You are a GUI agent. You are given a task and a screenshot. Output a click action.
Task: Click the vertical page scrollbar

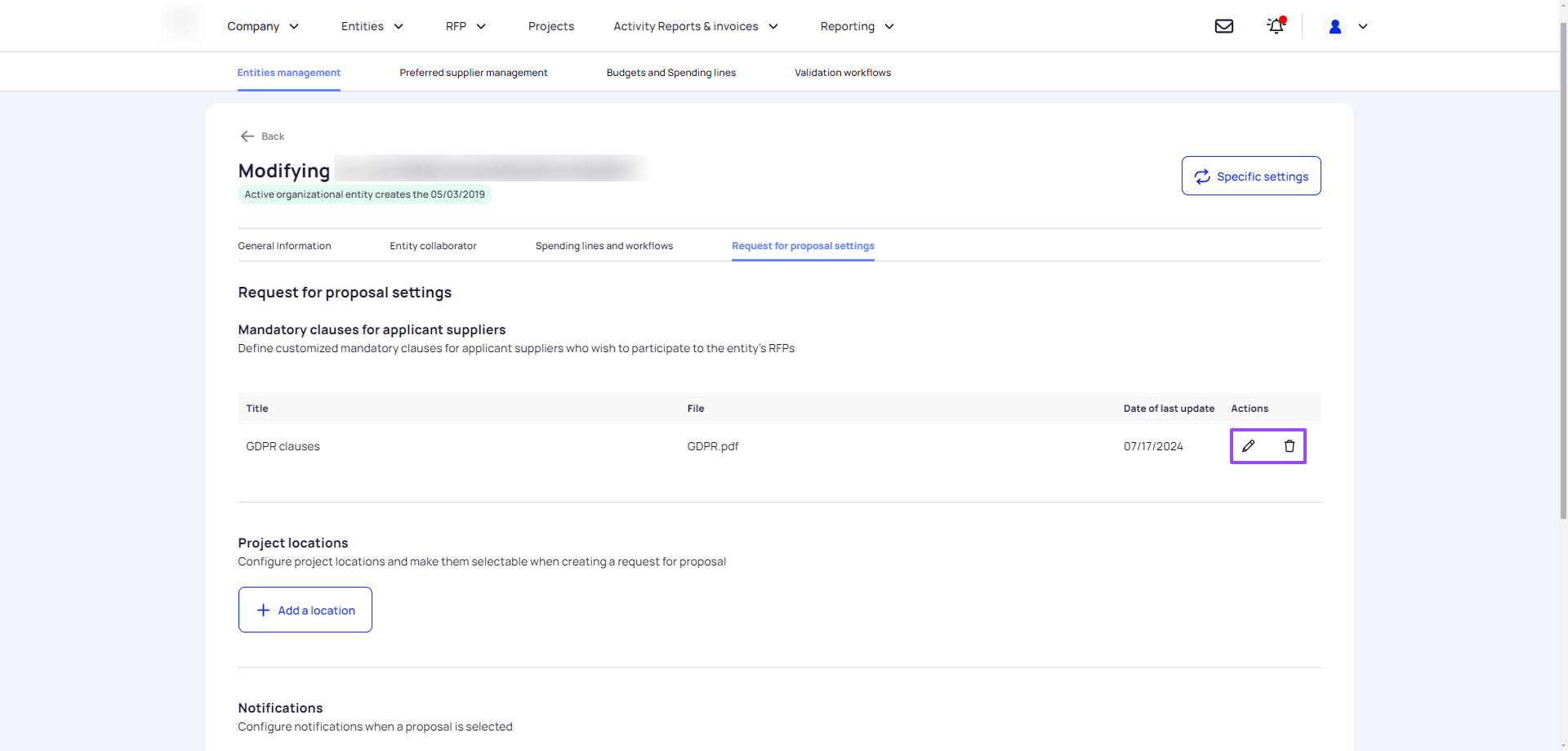1563,270
